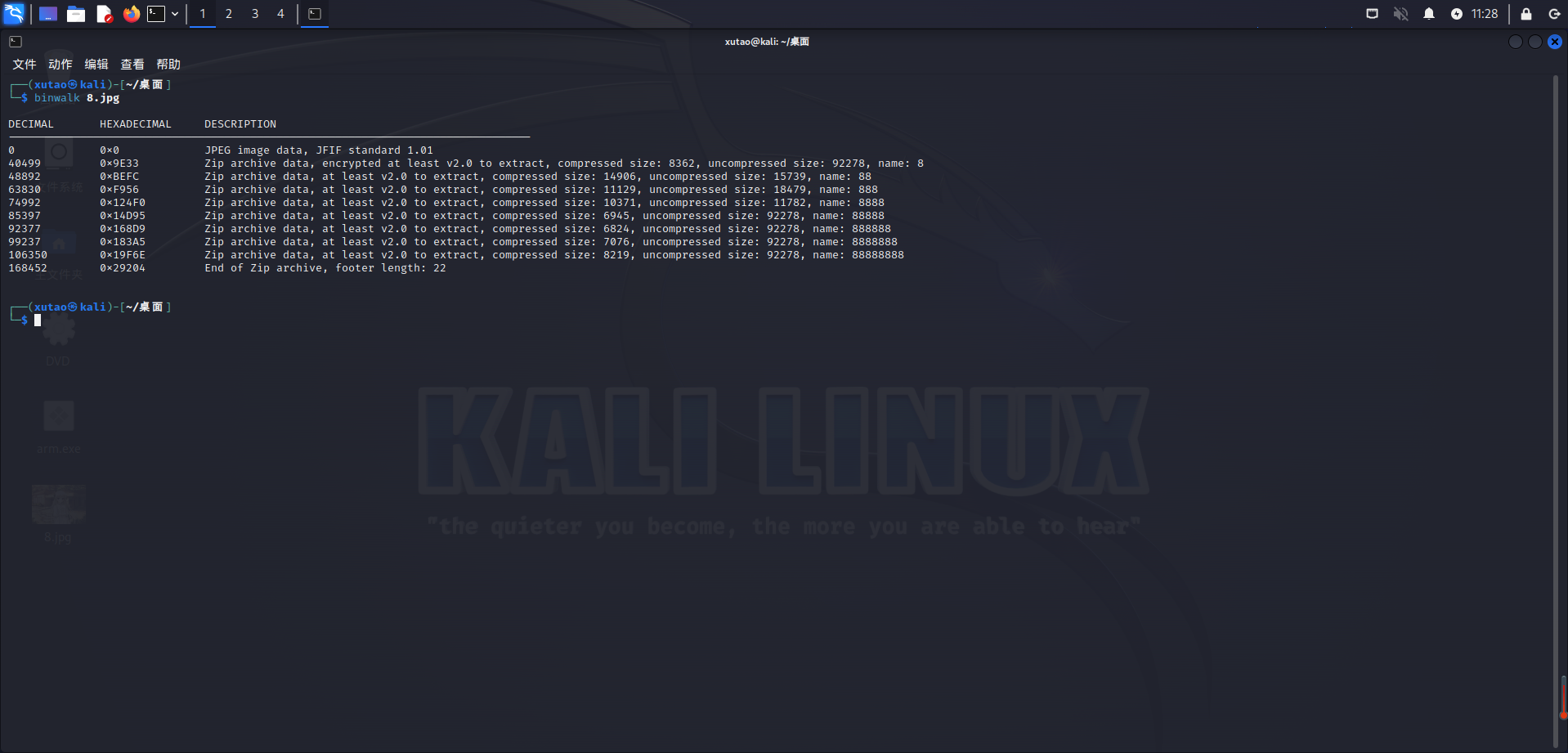The image size is (1568, 753).
Task: Expand the terminal launcher dropdown arrow
Action: point(175,14)
